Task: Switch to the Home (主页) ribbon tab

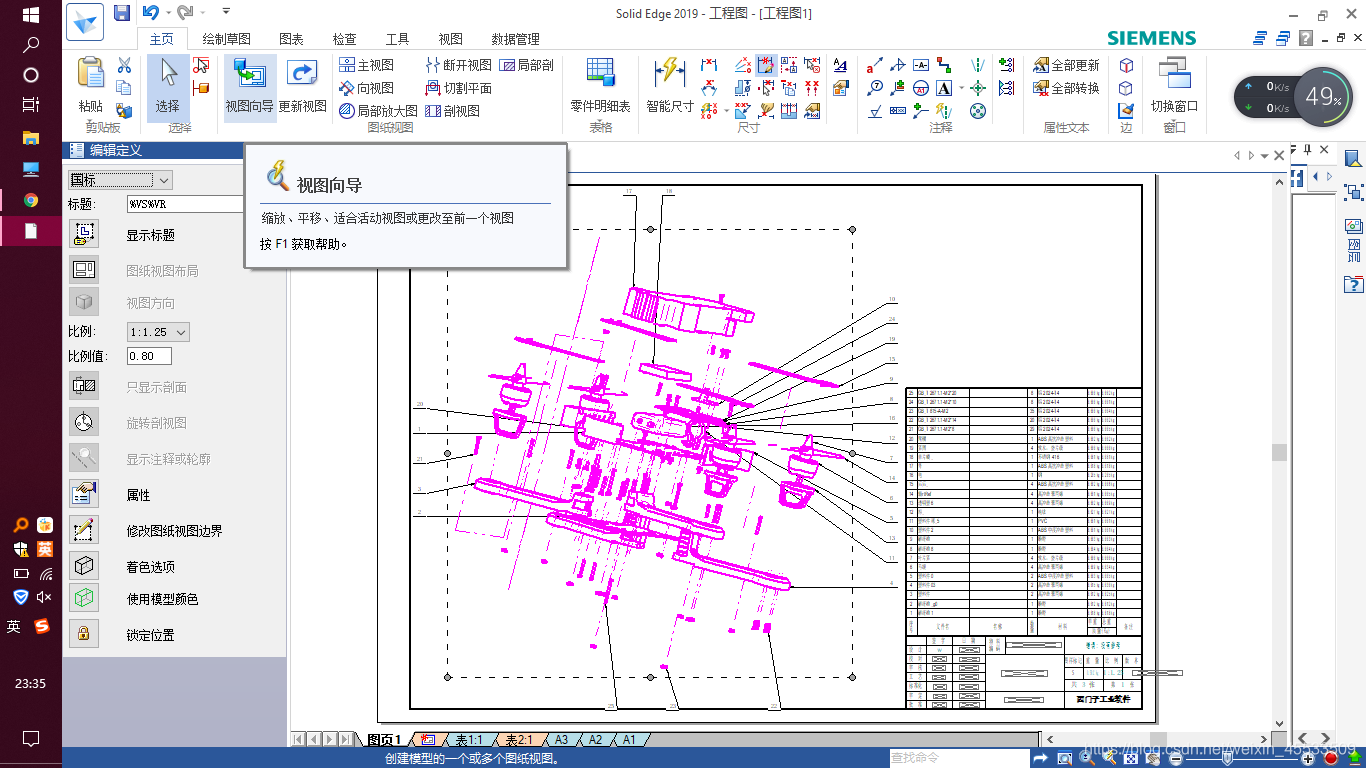Action: click(x=162, y=39)
